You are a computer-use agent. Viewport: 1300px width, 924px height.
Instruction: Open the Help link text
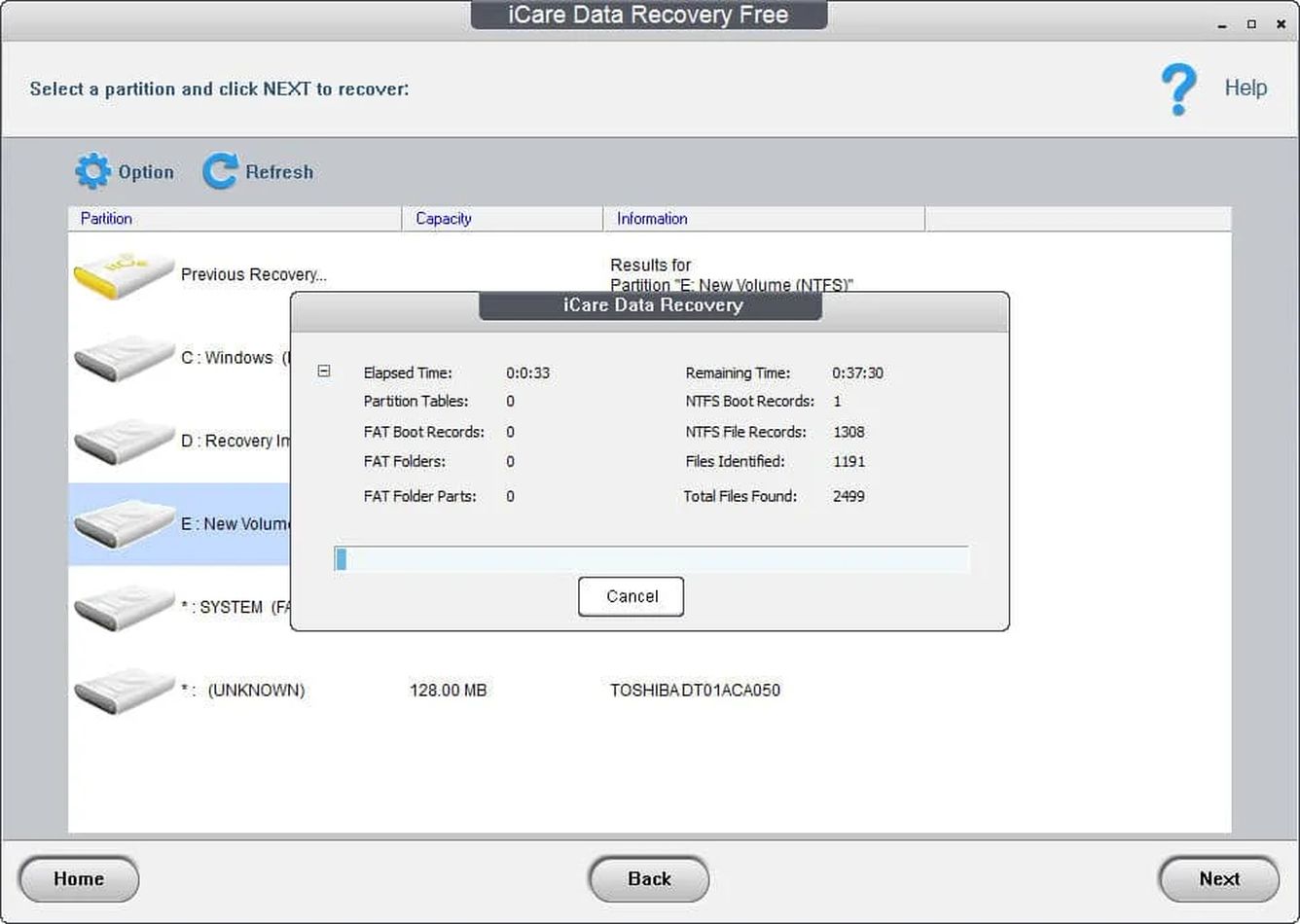click(x=1246, y=88)
